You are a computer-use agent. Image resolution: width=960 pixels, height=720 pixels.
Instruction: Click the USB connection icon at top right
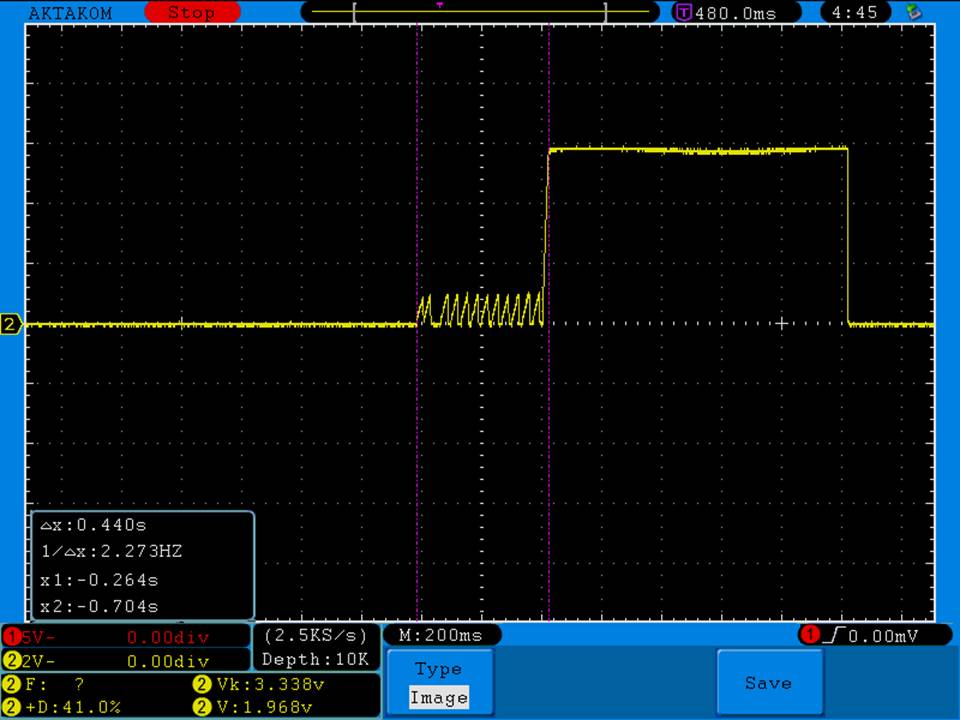[x=911, y=13]
